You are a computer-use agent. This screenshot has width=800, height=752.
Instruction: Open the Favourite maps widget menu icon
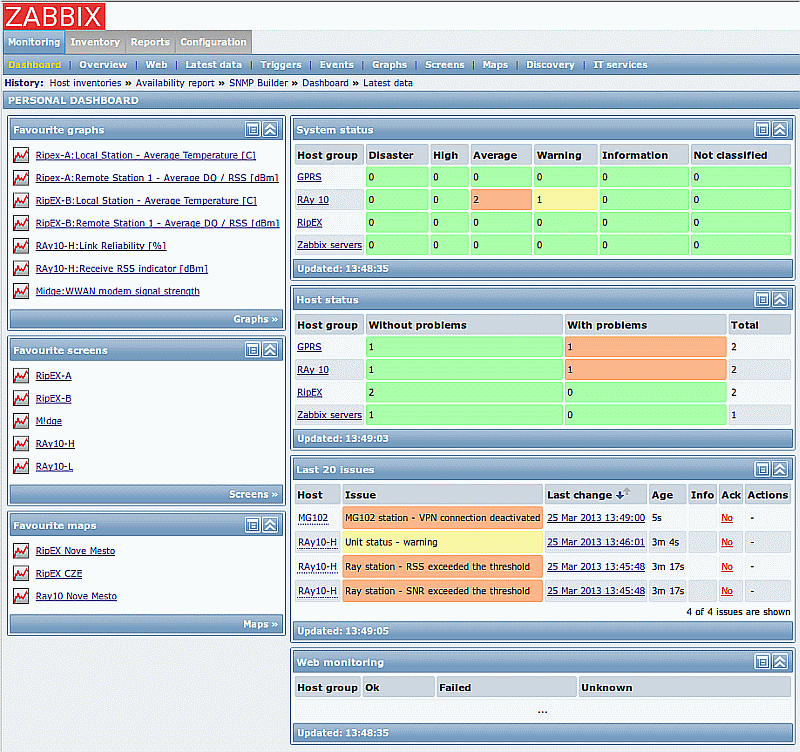[253, 525]
